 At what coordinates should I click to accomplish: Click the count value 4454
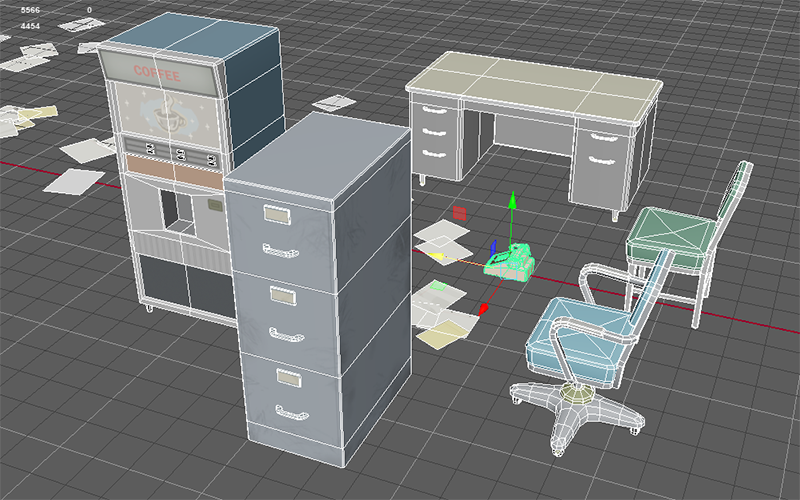click(30, 26)
